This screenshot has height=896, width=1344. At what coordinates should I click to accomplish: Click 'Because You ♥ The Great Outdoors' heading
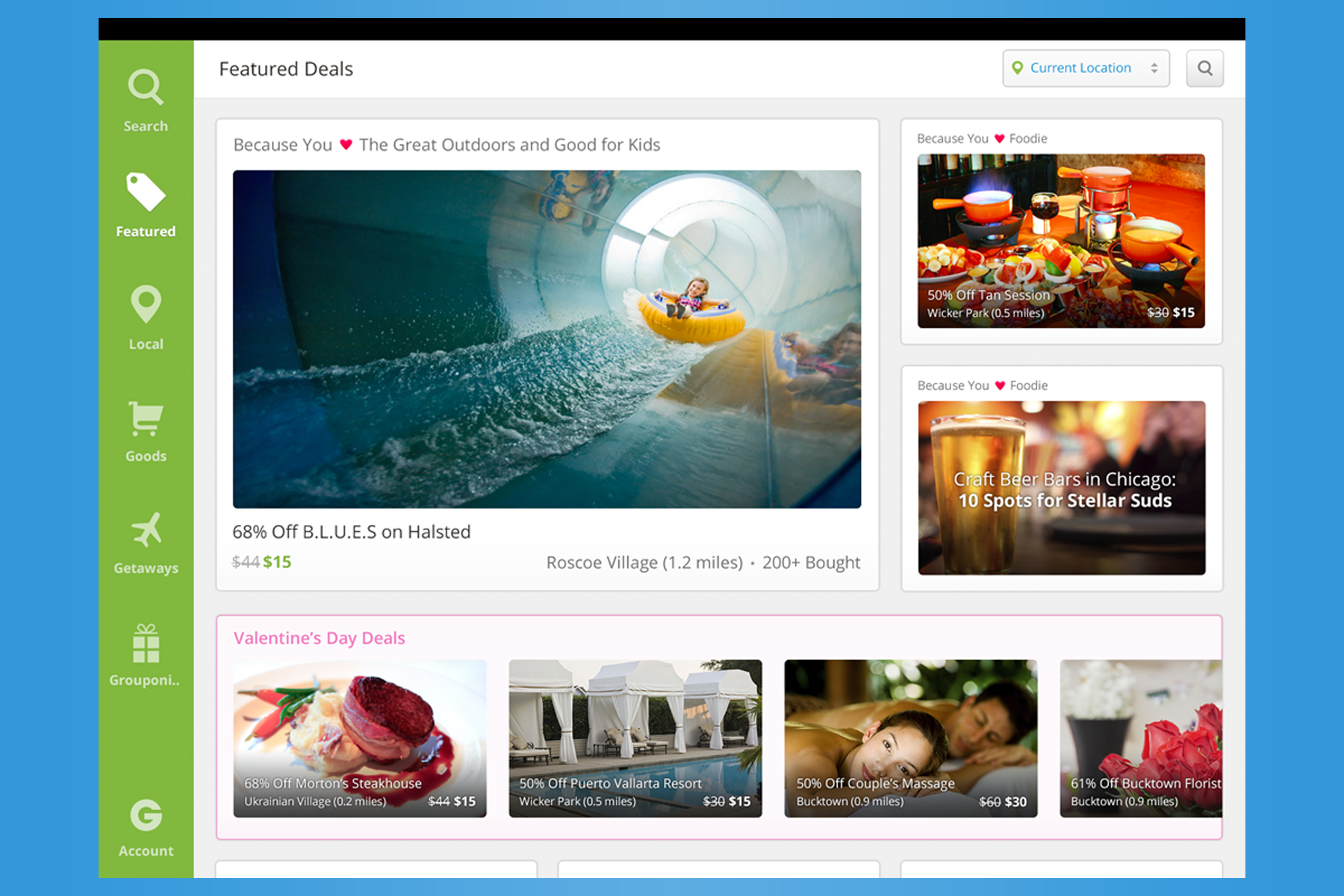447,145
